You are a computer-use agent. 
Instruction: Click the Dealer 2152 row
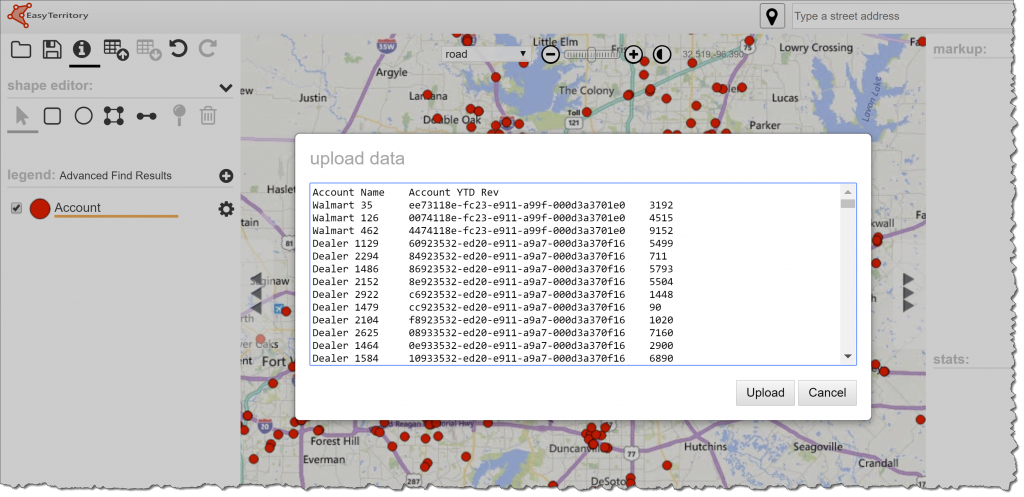(x=492, y=281)
